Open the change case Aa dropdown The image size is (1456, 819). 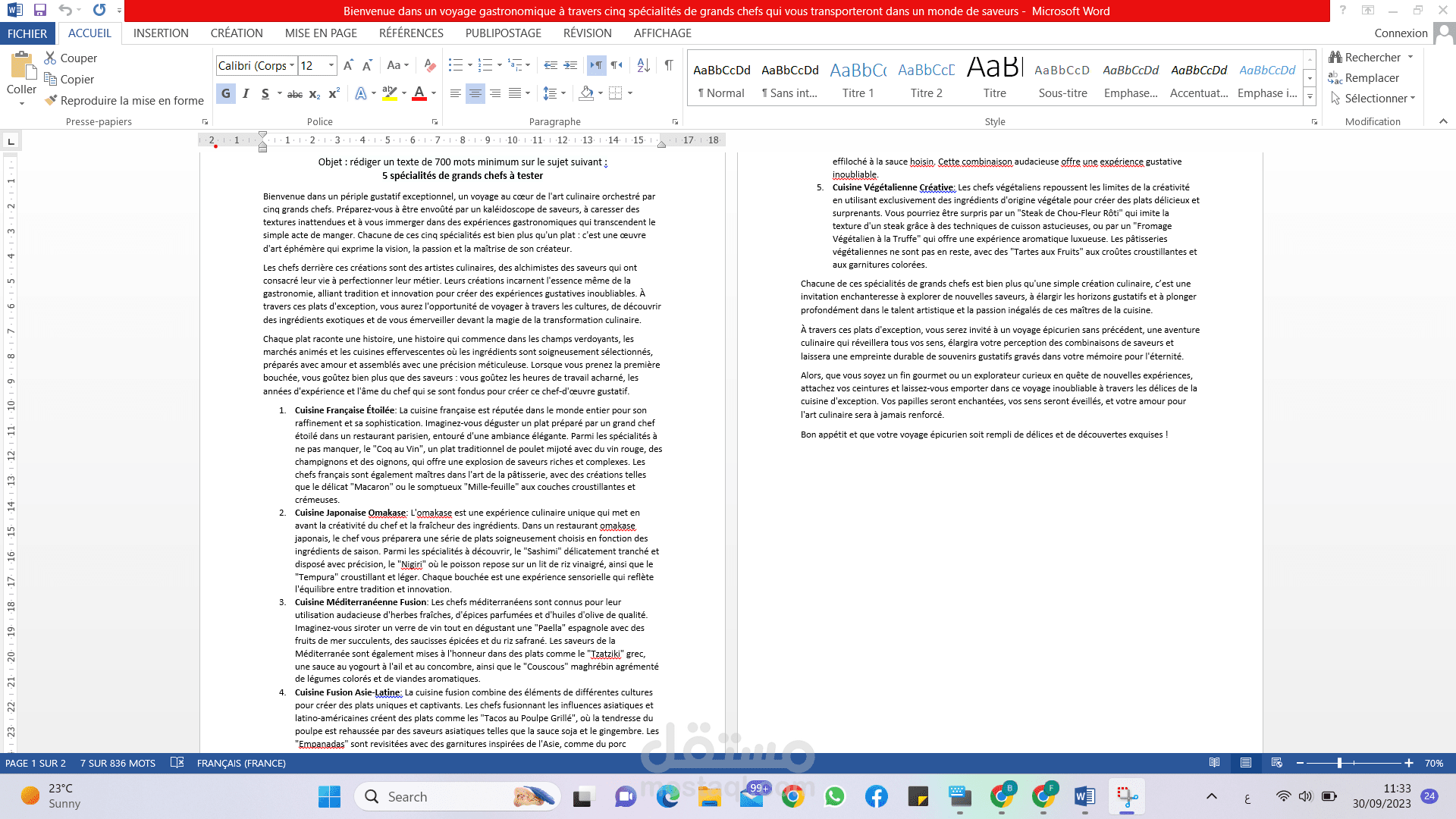pos(397,66)
